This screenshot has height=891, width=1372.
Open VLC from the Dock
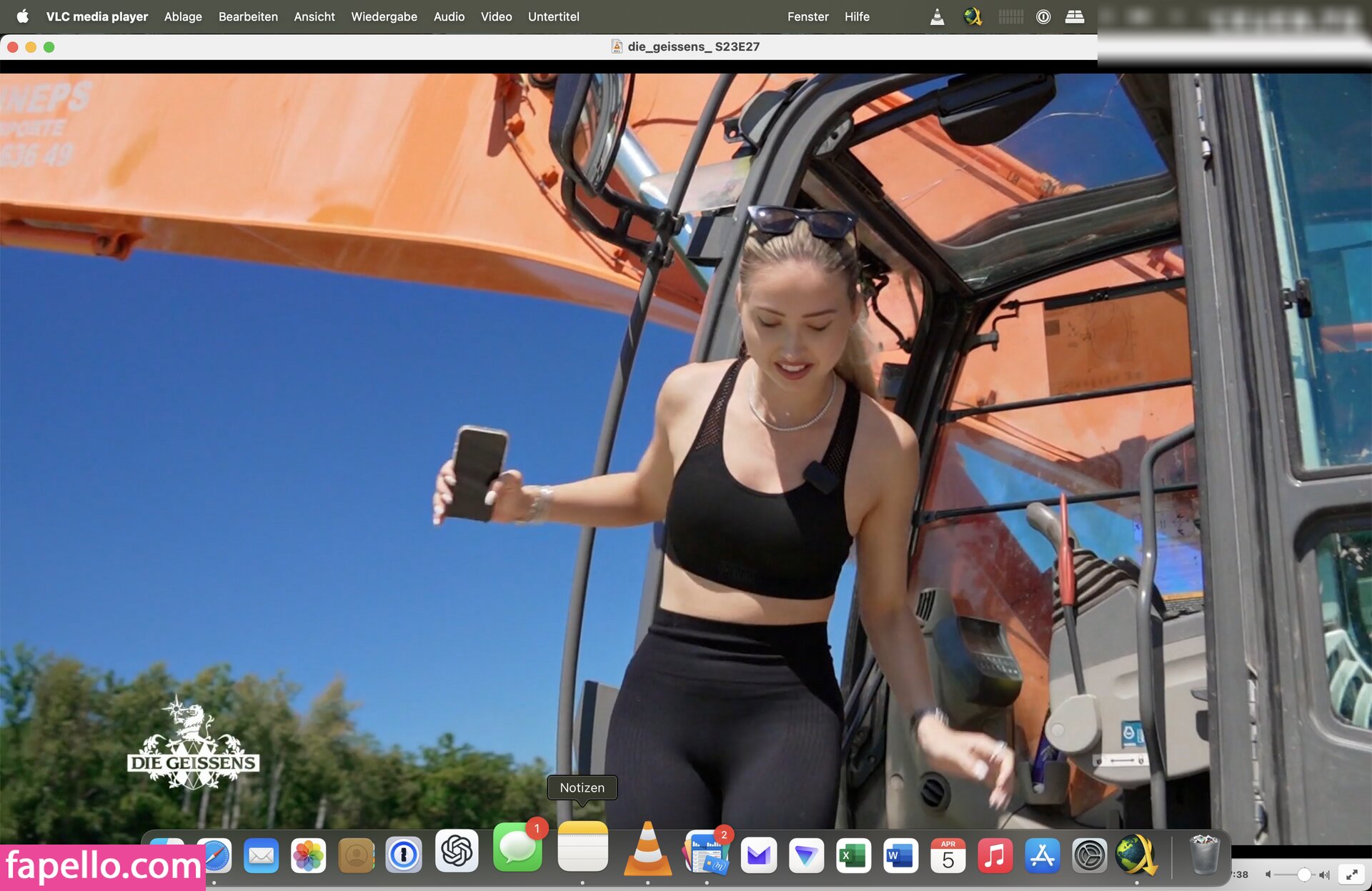point(647,850)
